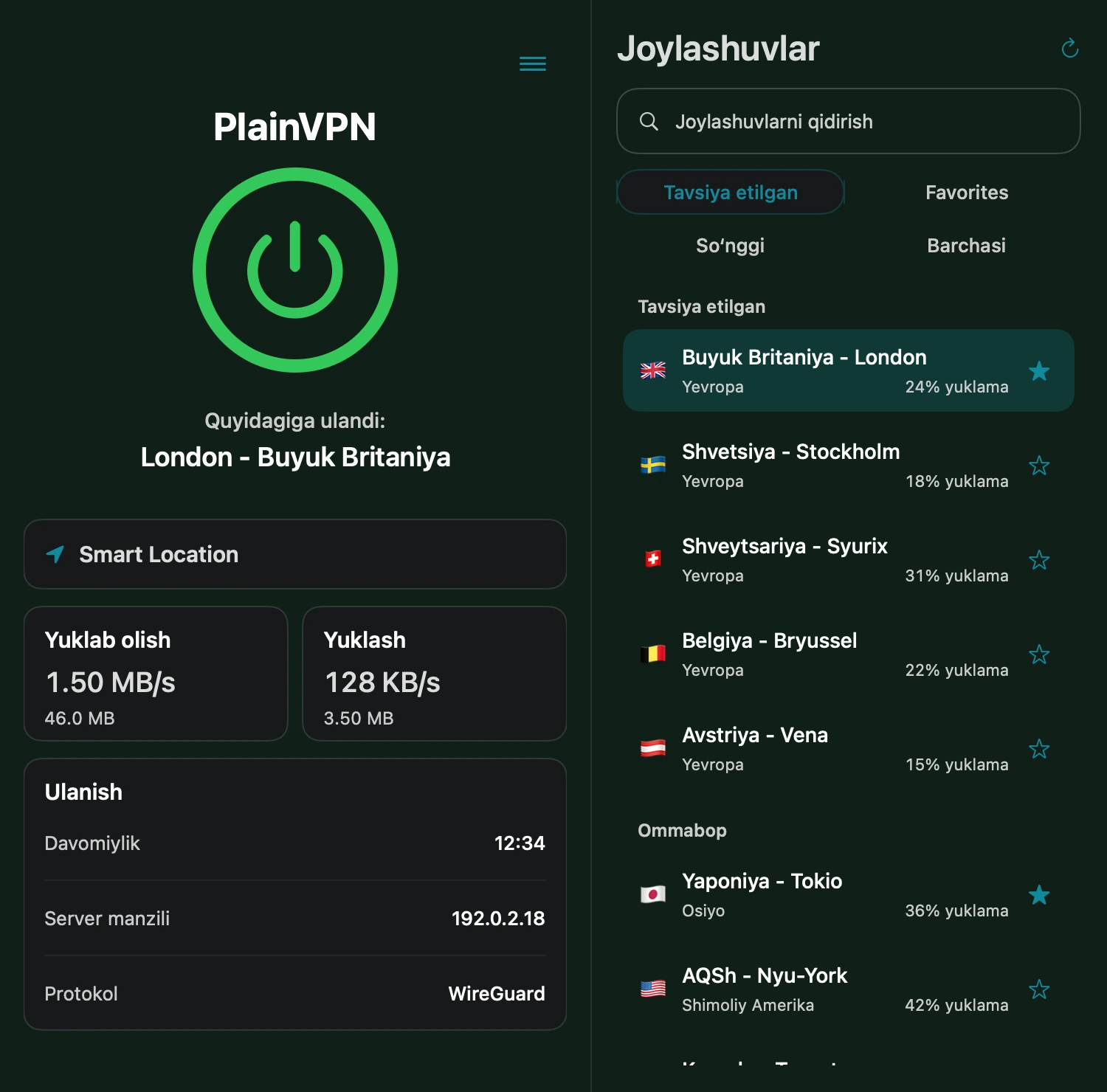Click the United Kingdom flag icon

point(653,370)
